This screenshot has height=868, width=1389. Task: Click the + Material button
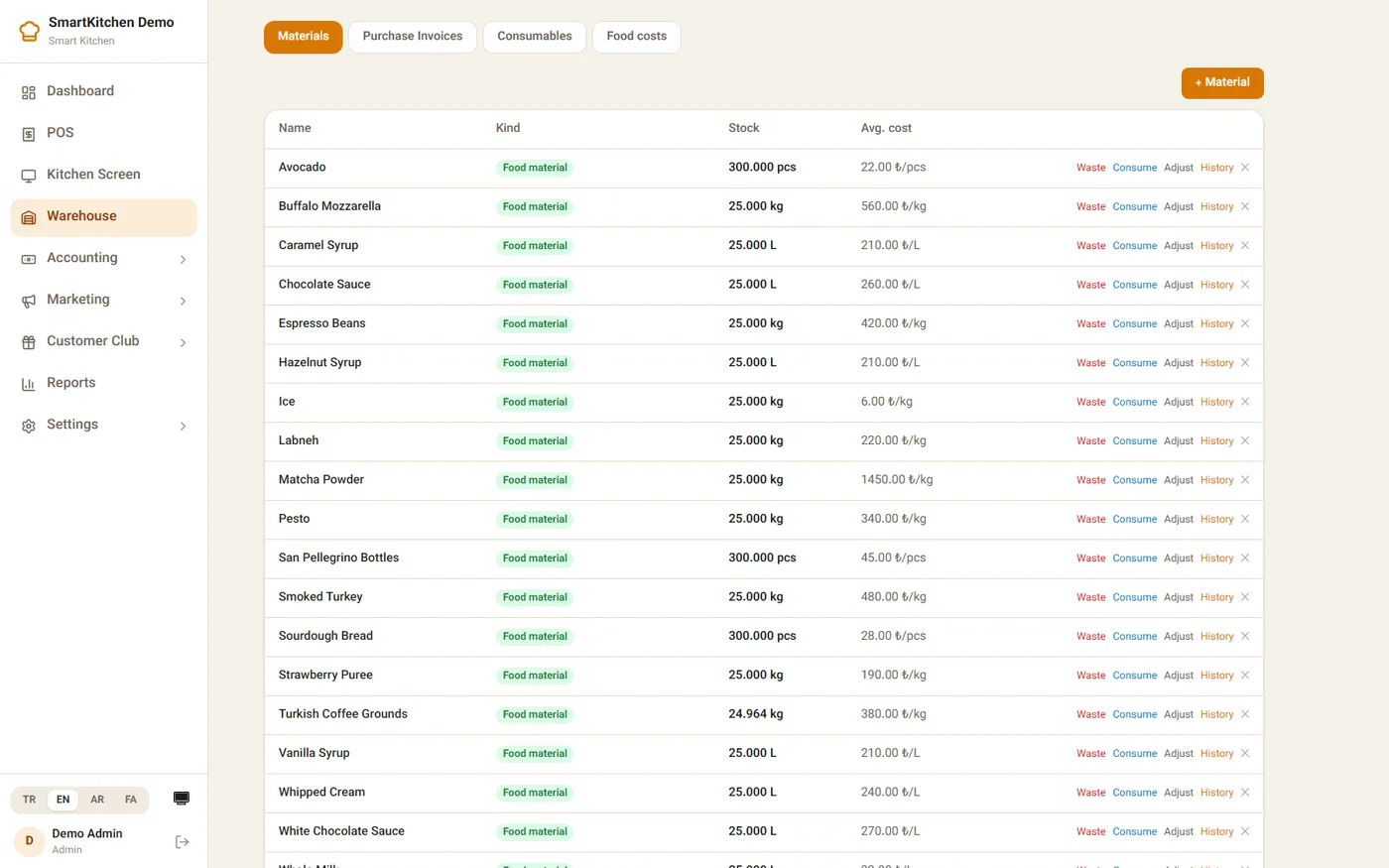pyautogui.click(x=1222, y=83)
